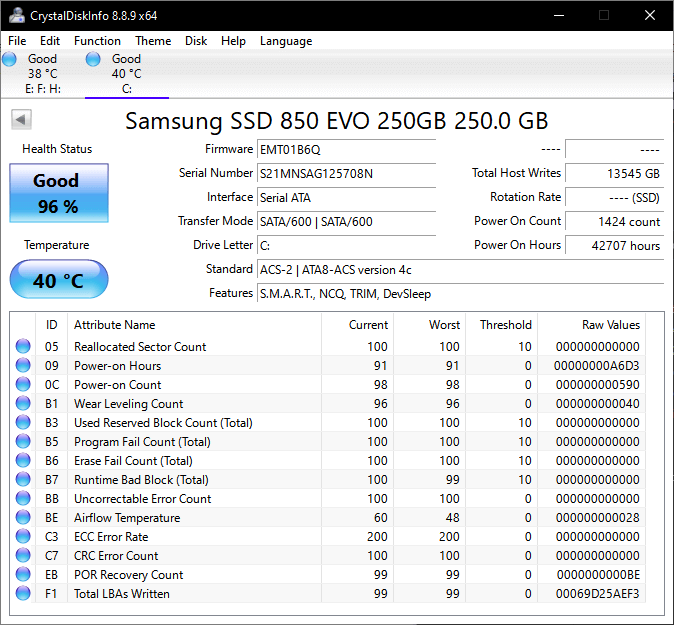Open the Language menu
The image size is (674, 625).
tap(286, 41)
